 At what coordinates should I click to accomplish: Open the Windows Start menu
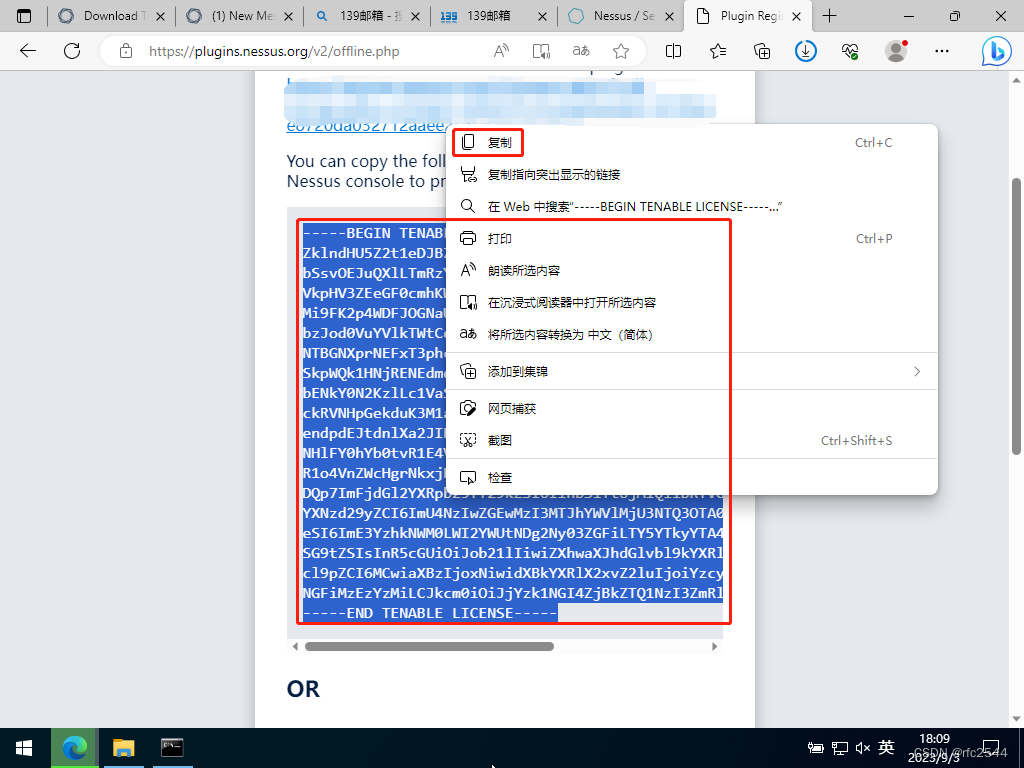[24, 748]
